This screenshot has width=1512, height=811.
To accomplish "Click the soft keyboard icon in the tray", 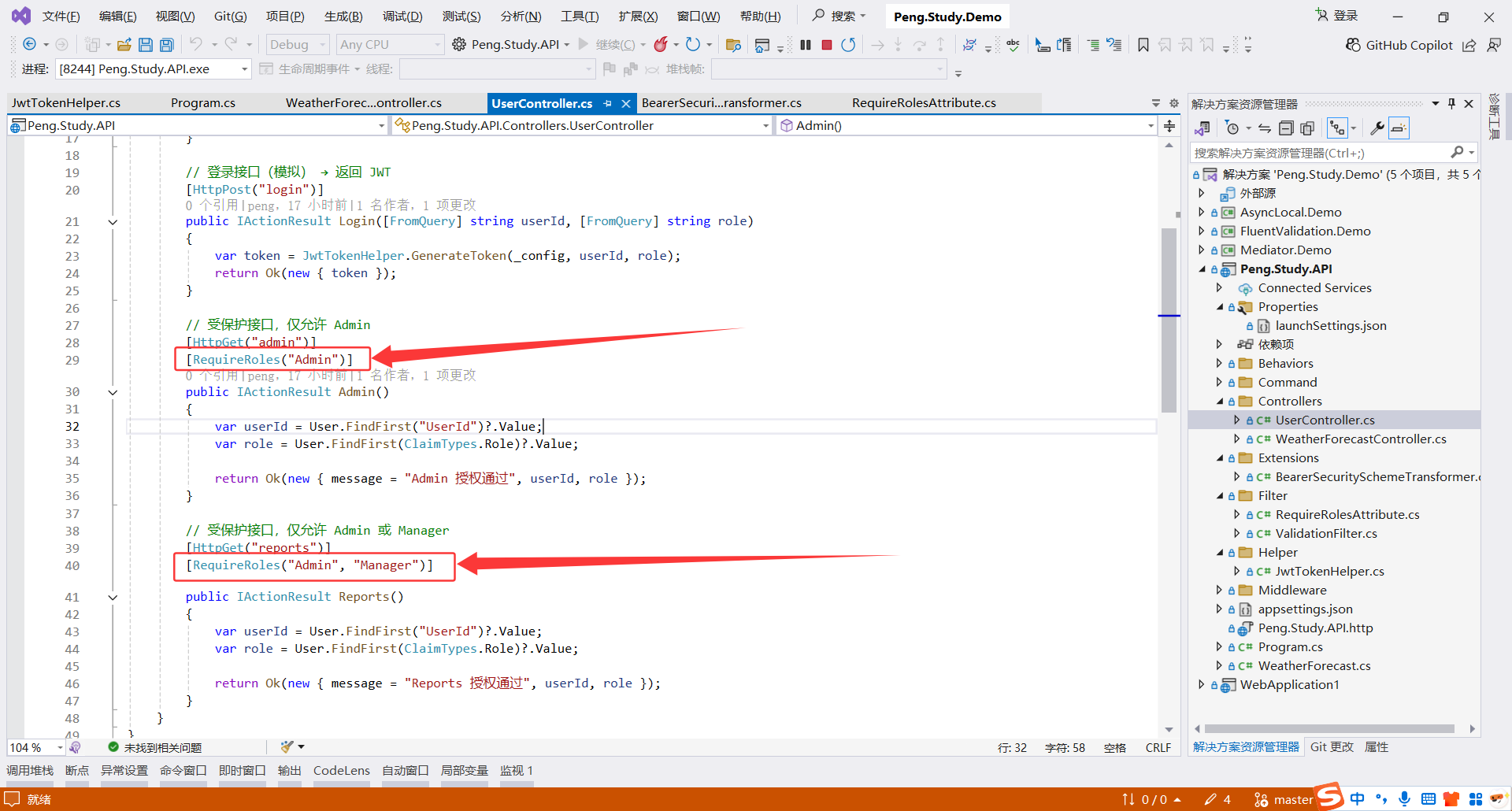I will (1428, 799).
